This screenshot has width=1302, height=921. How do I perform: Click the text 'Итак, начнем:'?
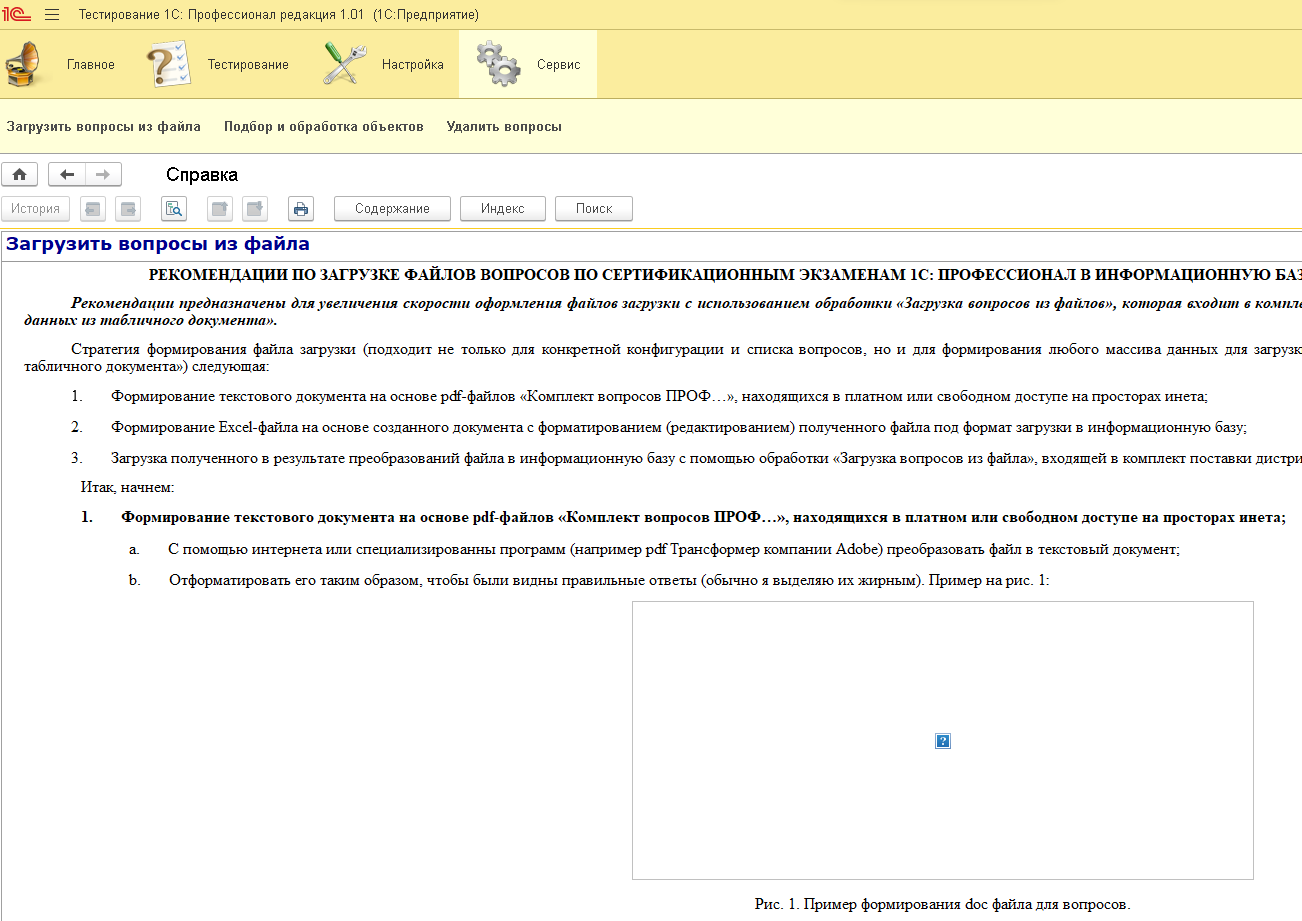click(x=128, y=488)
